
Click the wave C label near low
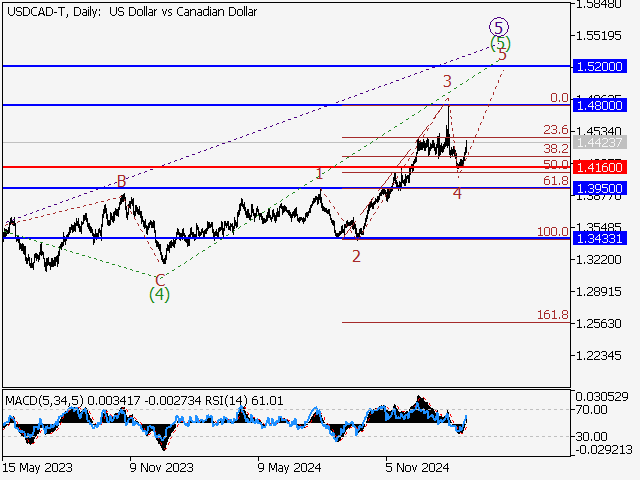(159, 279)
